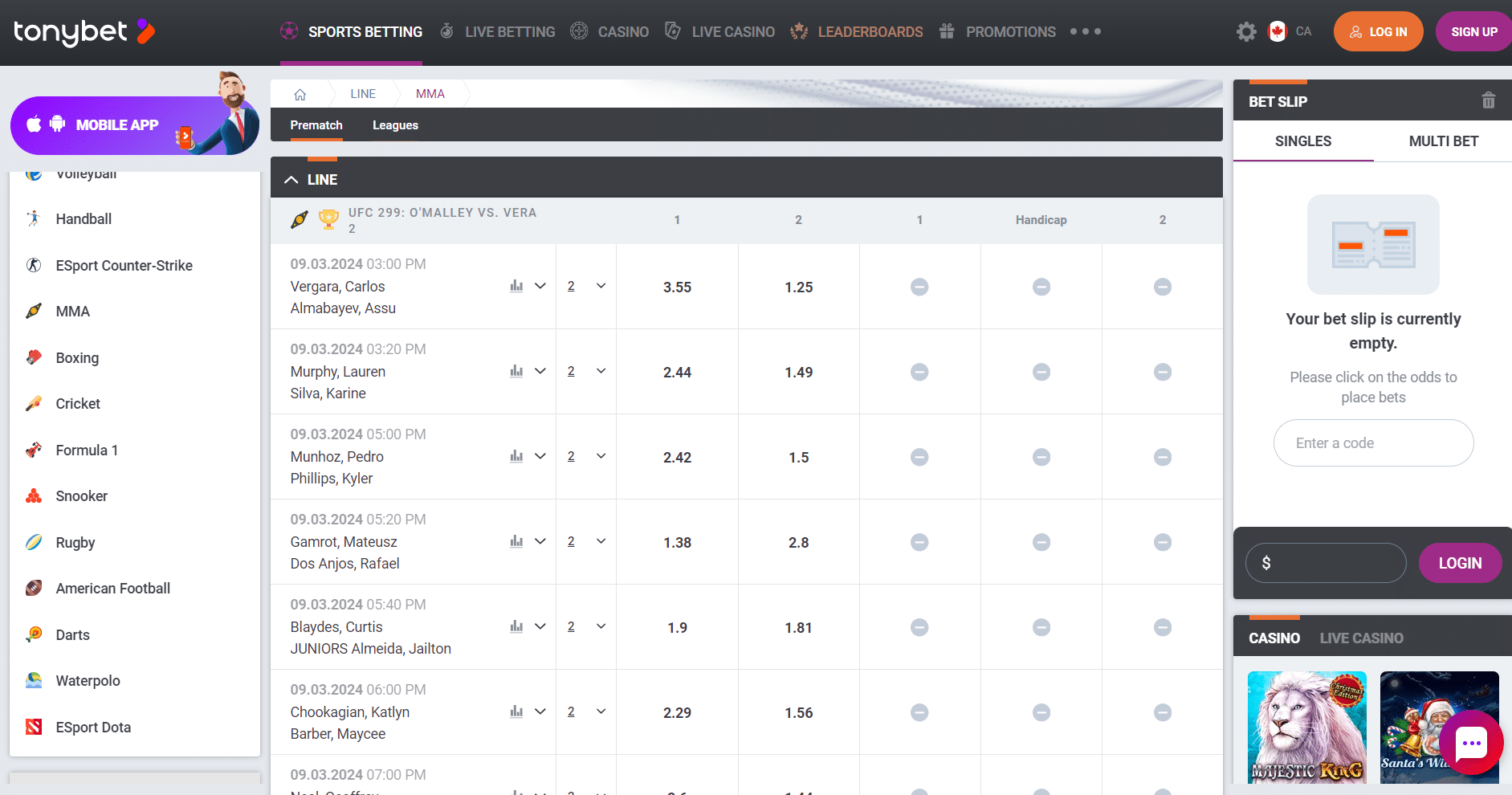Screen dimensions: 1512x795
Task: Open statistics for Gamrot vs Dos Anjos
Action: click(x=516, y=541)
